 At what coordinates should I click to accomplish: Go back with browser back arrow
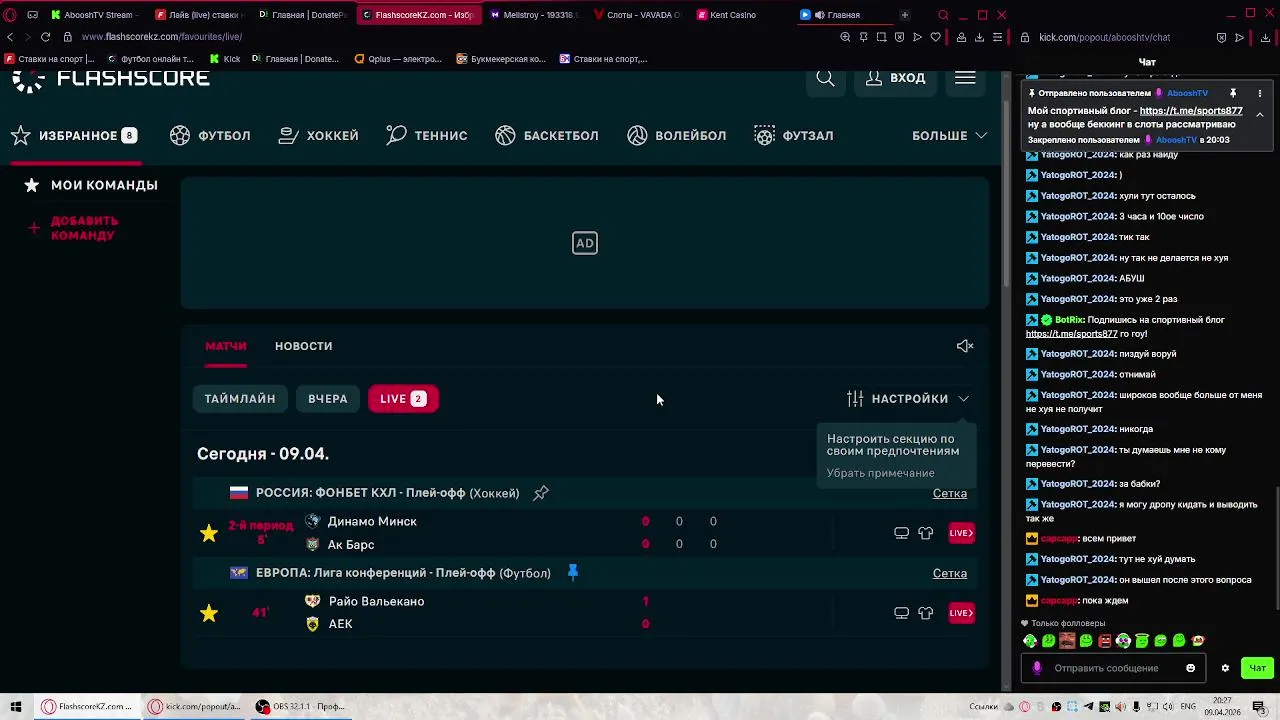pyautogui.click(x=10, y=37)
